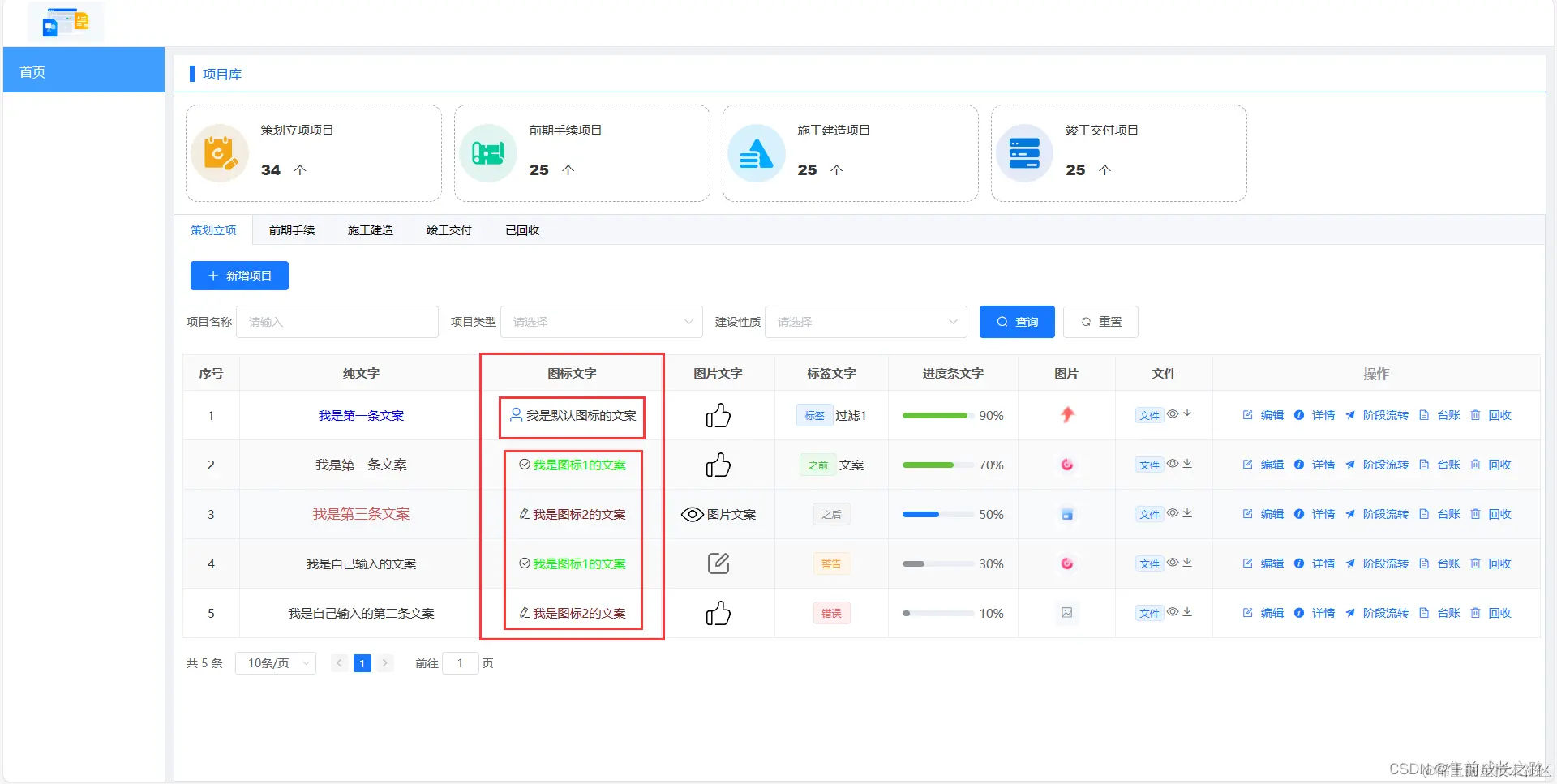The image size is (1557, 784).
Task: Switch to 前期手续 tab
Action: 292,230
